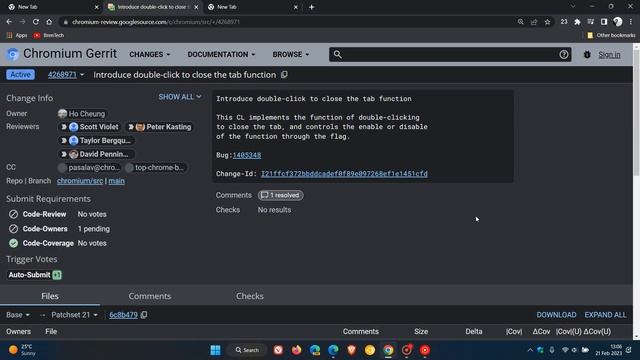Open the Base patchset dropdown
Viewport: 640px width, 360px height.
click(x=18, y=315)
